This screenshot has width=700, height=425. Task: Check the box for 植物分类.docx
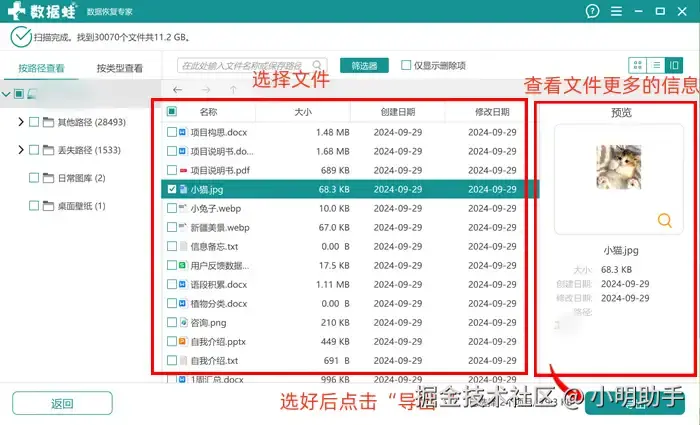(172, 304)
